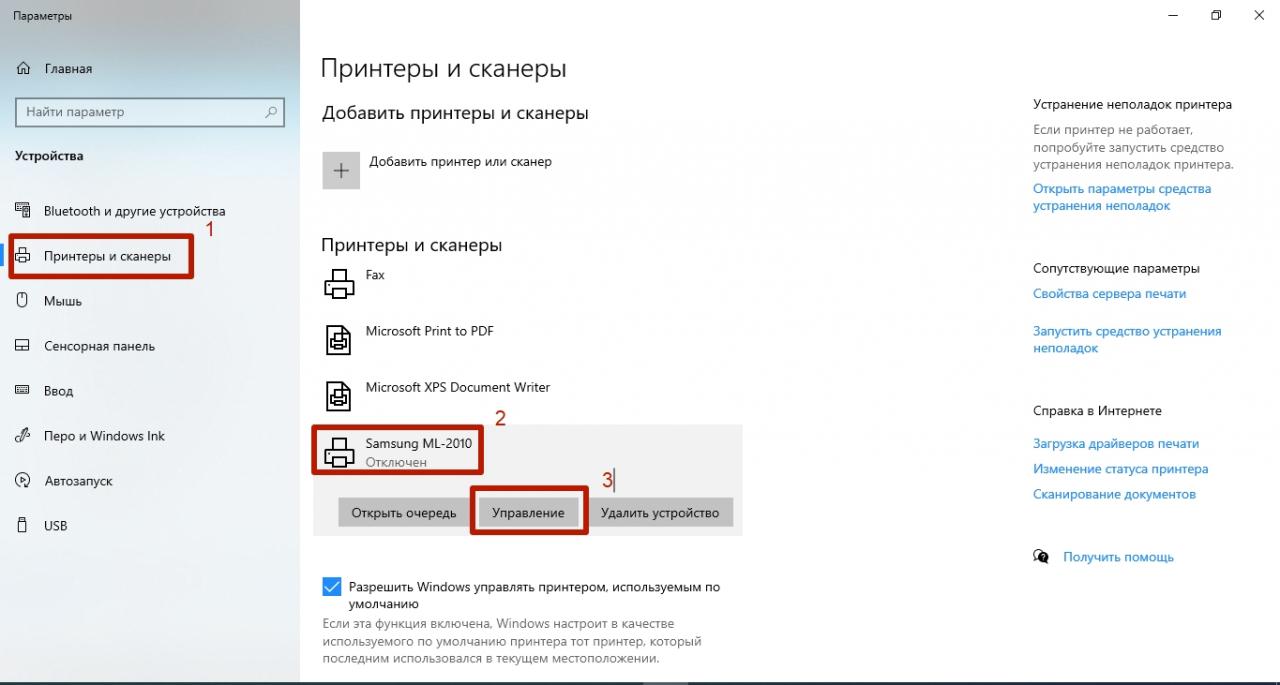The width and height of the screenshot is (1280, 685).
Task: Click the Fax printer icon
Action: tap(340, 284)
